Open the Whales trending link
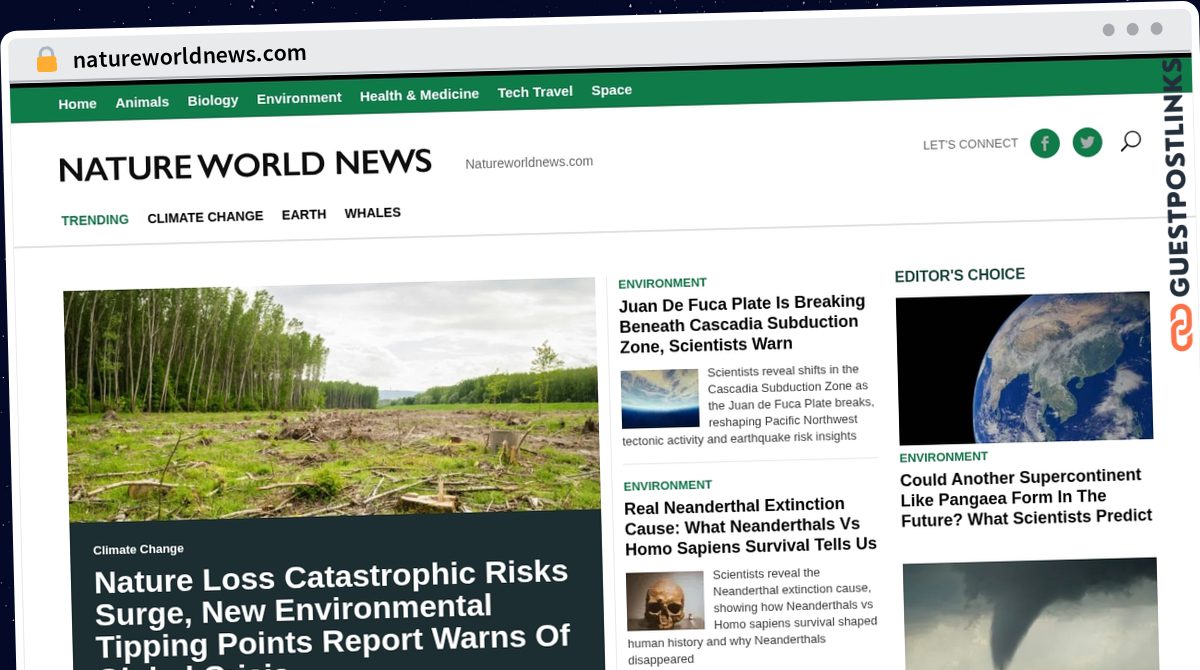Viewport: 1200px width, 670px height. 373,213
